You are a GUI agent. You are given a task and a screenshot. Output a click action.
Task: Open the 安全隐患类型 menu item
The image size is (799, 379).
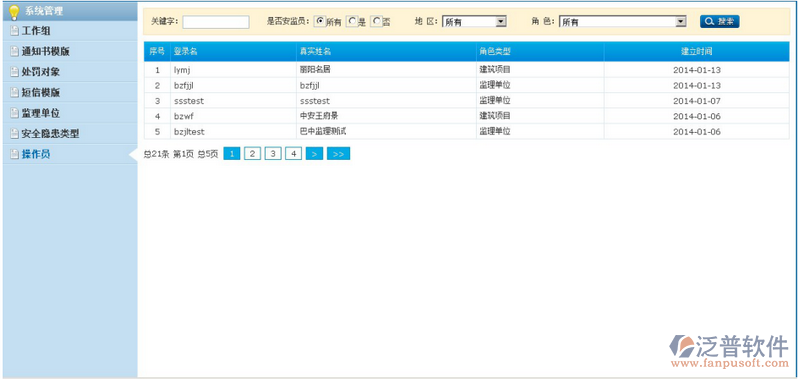(x=50, y=134)
